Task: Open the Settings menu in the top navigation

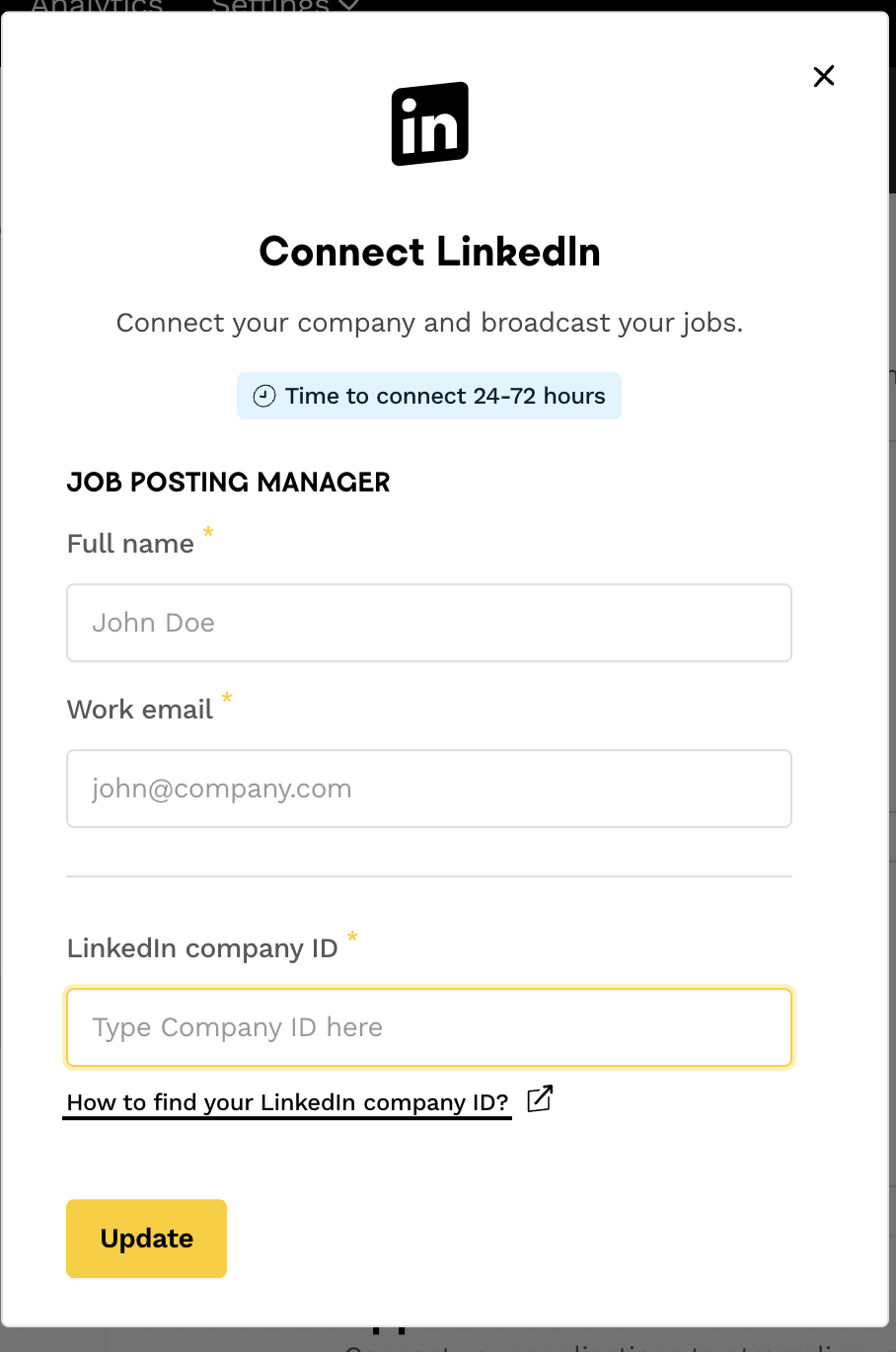Action: (270, 6)
